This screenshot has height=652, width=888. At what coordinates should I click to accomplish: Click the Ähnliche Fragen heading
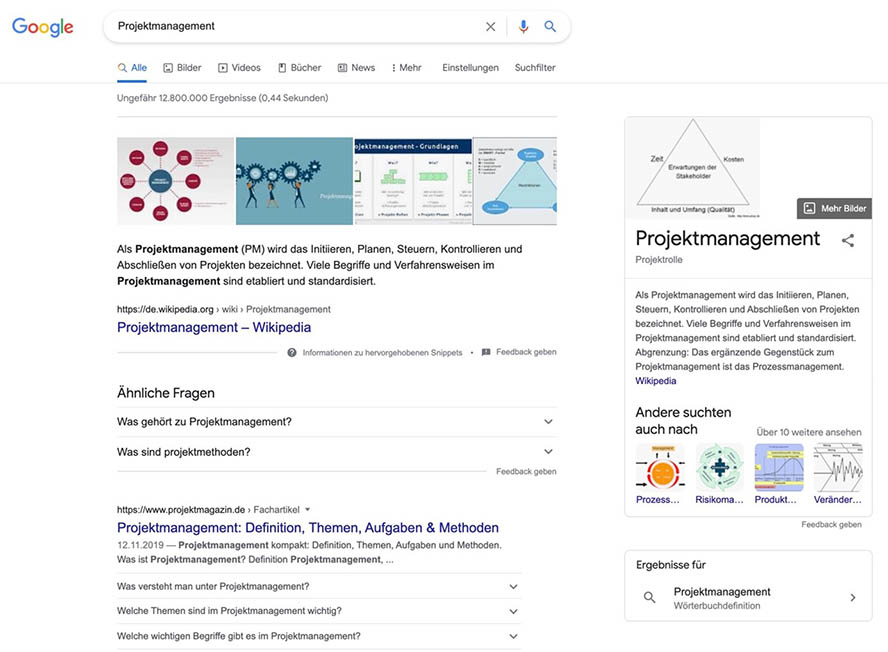coord(166,393)
